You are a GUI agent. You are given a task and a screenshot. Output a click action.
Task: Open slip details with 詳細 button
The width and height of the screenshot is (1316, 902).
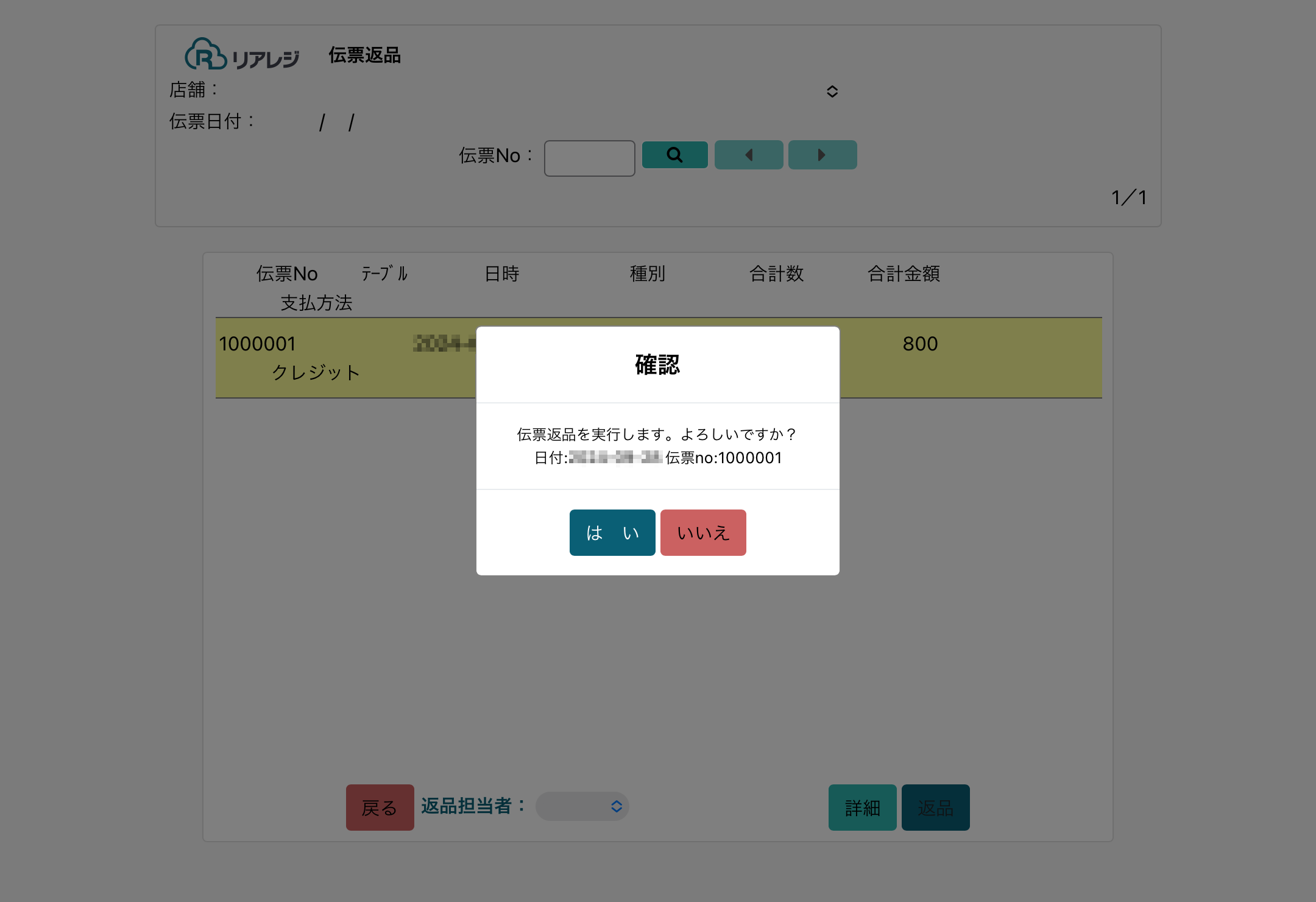point(861,808)
